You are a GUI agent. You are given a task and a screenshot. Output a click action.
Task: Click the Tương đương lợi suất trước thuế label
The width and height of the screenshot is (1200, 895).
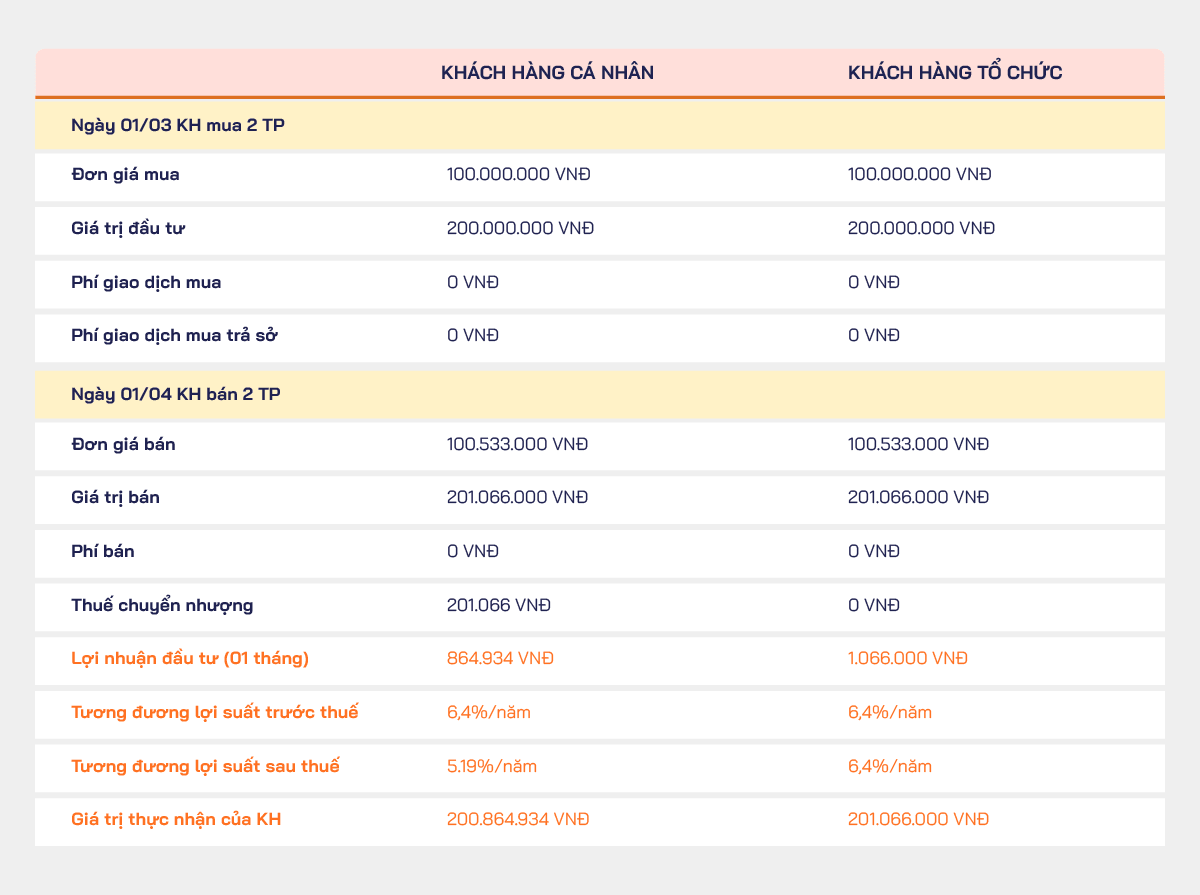click(x=215, y=712)
